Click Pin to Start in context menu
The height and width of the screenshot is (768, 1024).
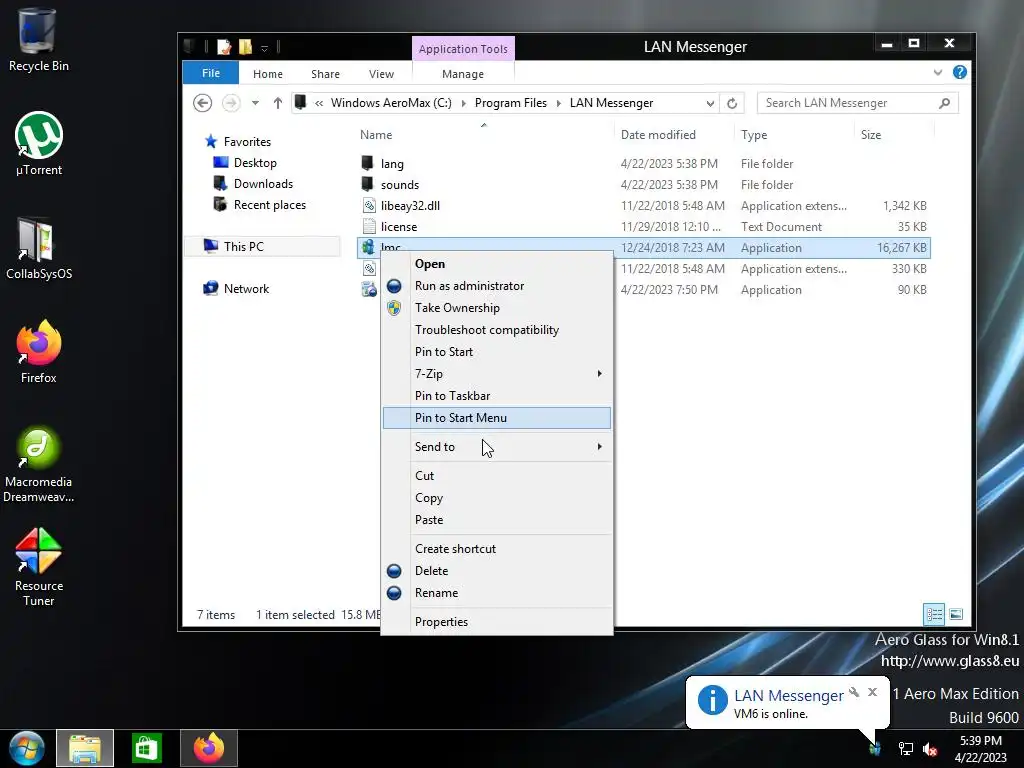[x=497, y=352]
